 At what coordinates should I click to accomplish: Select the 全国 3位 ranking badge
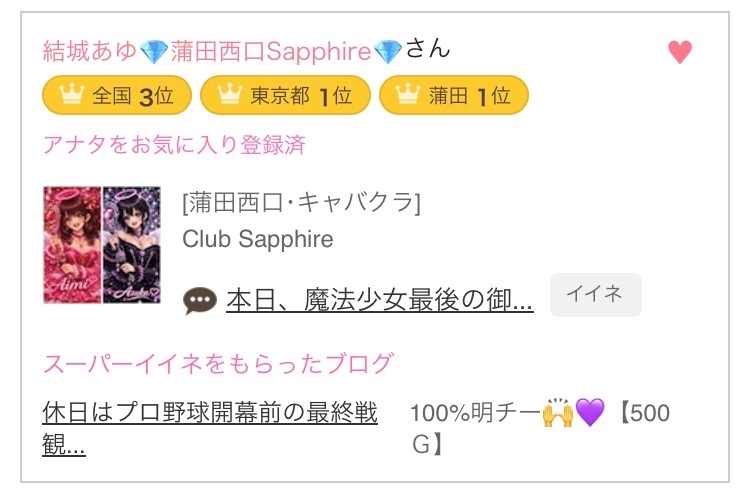[117, 96]
